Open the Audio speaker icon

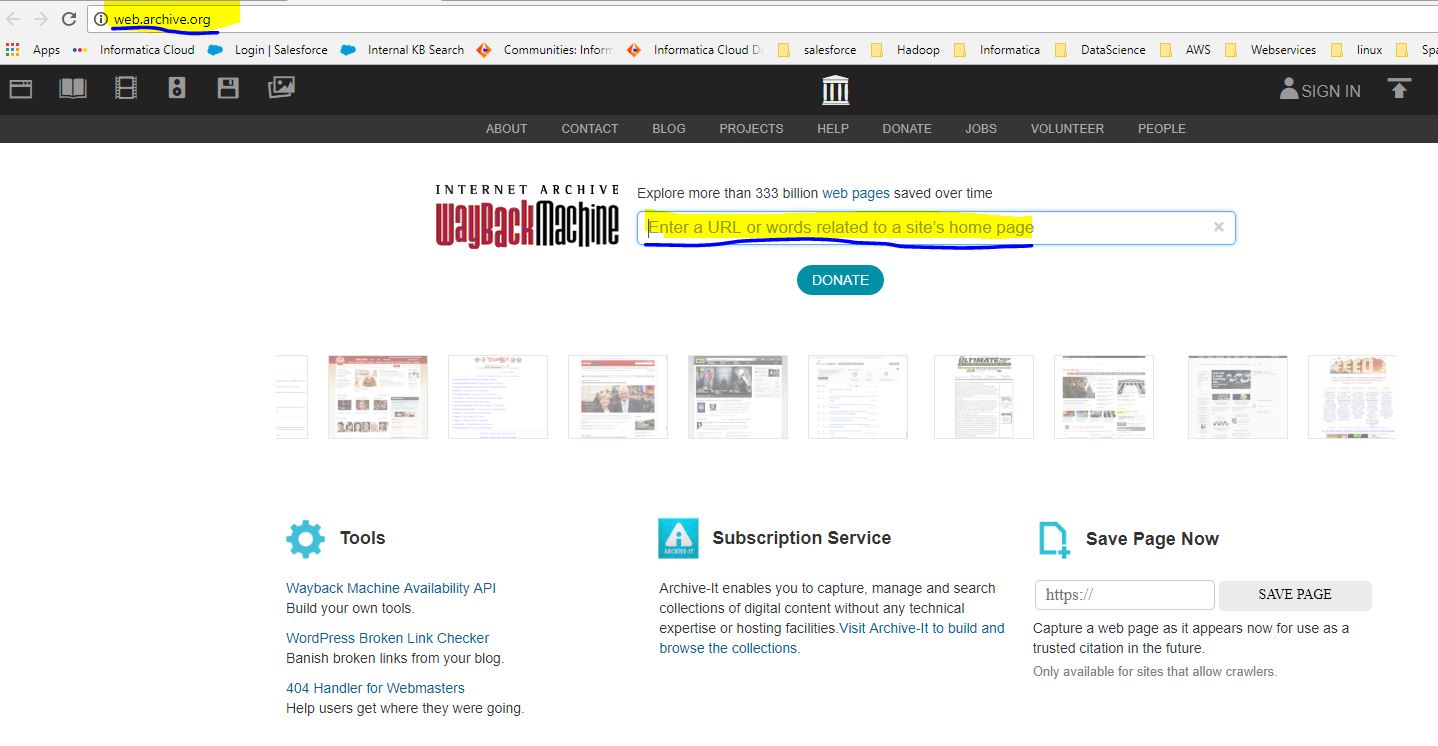coord(177,89)
